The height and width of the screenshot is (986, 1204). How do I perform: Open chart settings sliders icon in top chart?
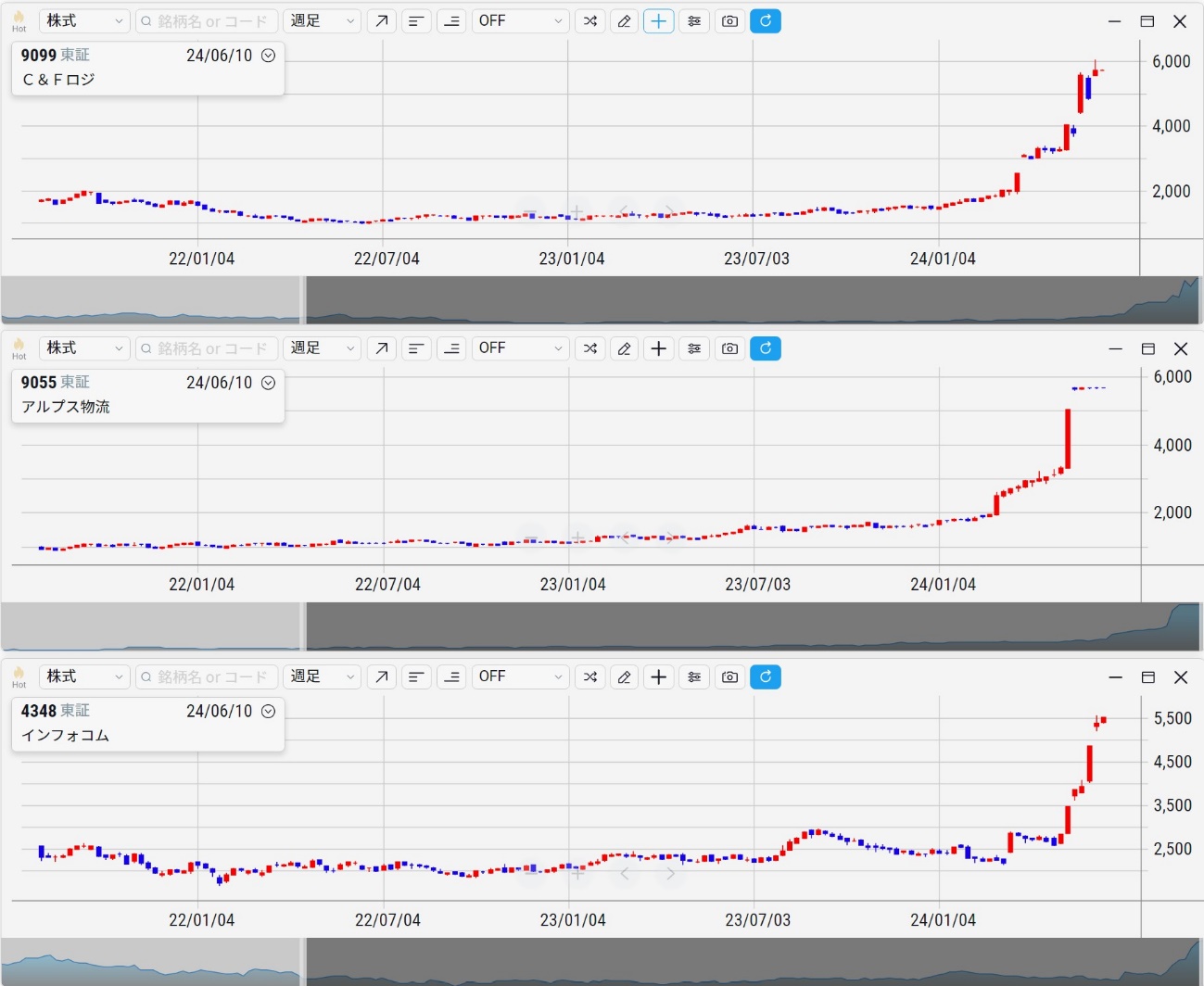(694, 21)
